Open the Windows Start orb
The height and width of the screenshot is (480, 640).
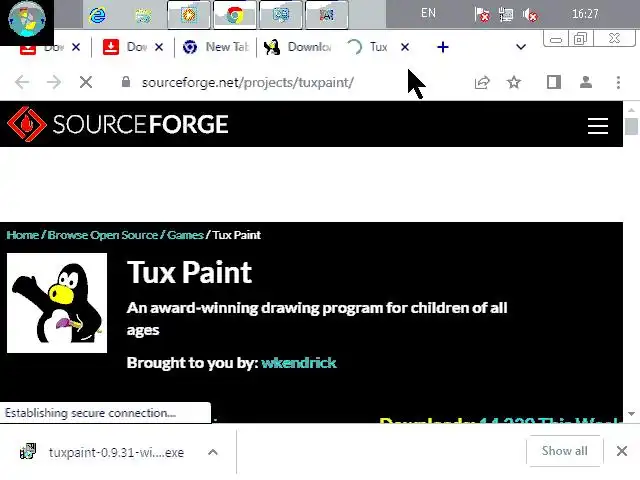click(x=27, y=20)
